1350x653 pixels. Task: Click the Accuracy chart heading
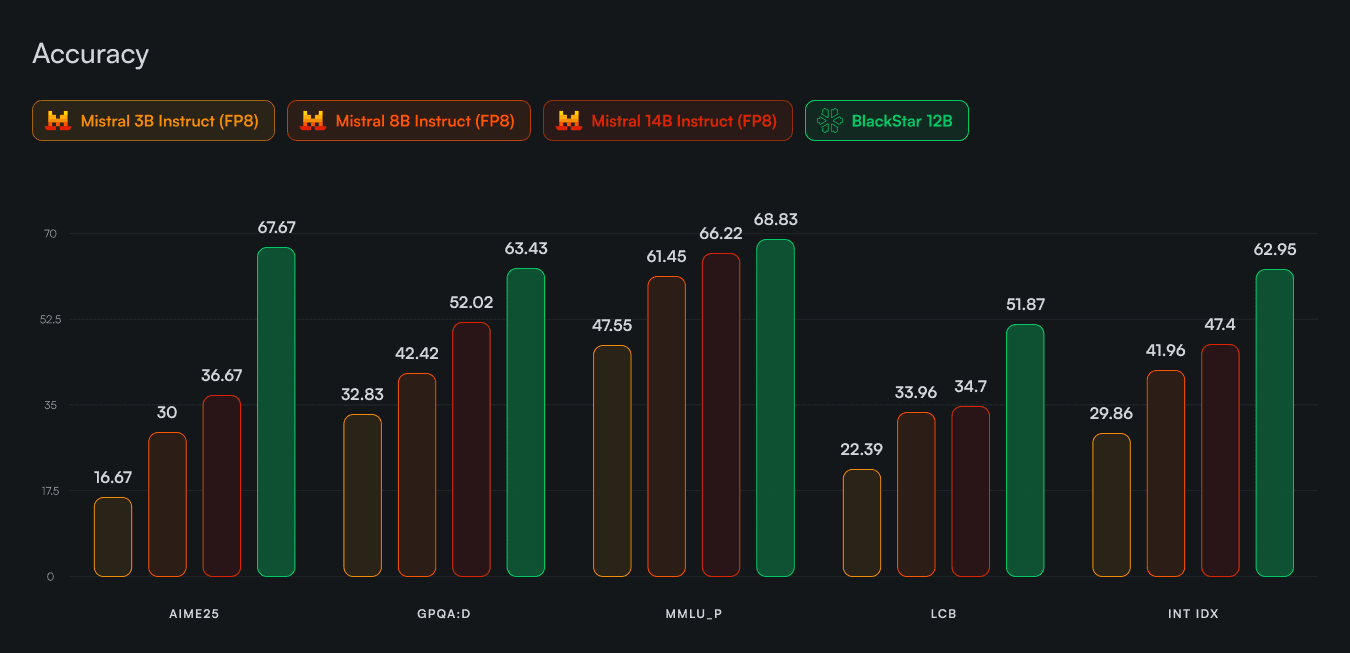click(90, 54)
